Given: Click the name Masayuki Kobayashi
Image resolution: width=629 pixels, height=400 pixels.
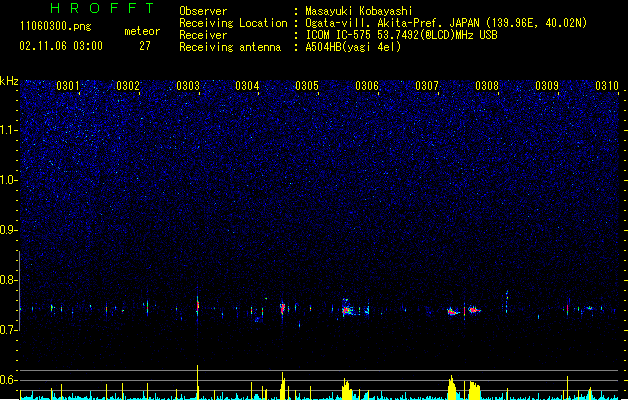Looking at the screenshot, I should [x=359, y=11].
